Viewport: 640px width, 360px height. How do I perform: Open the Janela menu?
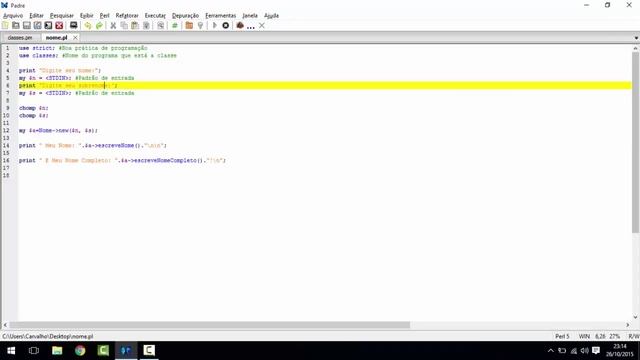pyautogui.click(x=250, y=16)
